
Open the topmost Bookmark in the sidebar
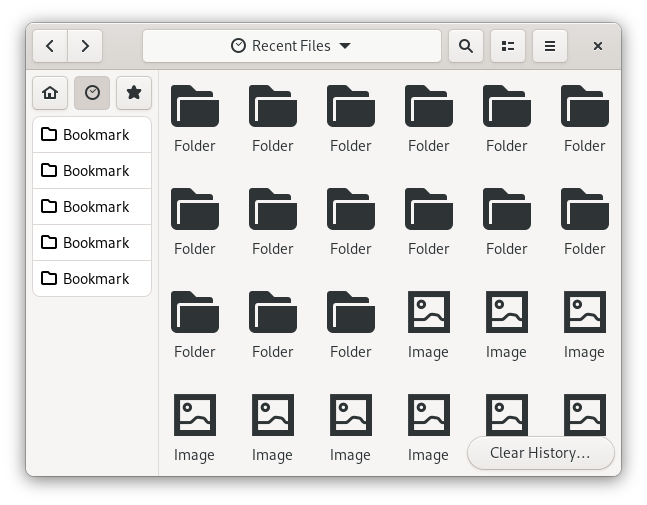pos(92,135)
